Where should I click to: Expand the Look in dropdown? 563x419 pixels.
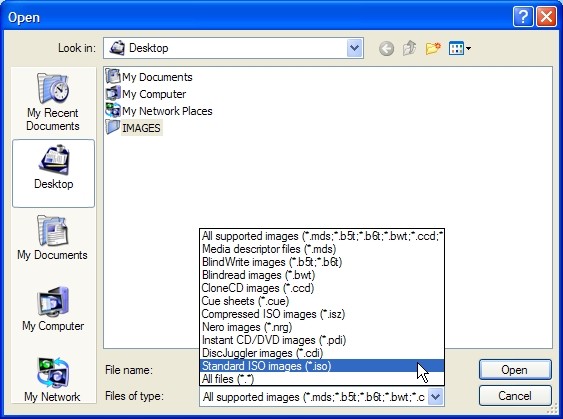point(354,48)
